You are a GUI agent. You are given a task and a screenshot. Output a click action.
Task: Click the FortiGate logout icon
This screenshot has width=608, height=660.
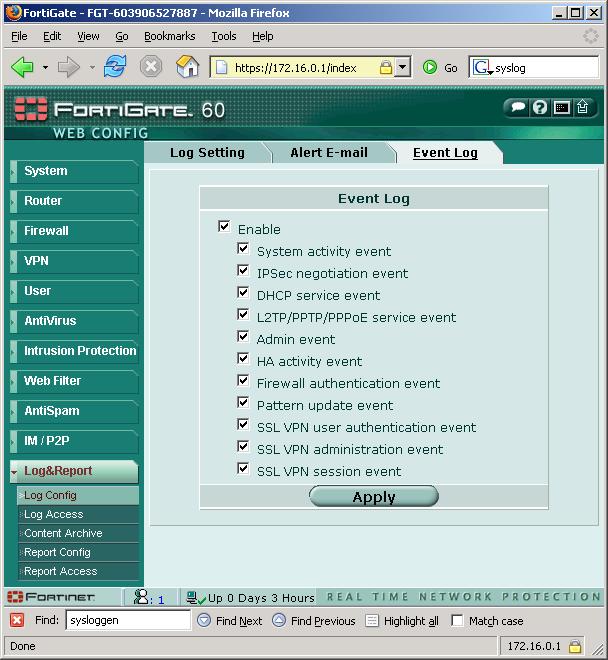pos(583,107)
